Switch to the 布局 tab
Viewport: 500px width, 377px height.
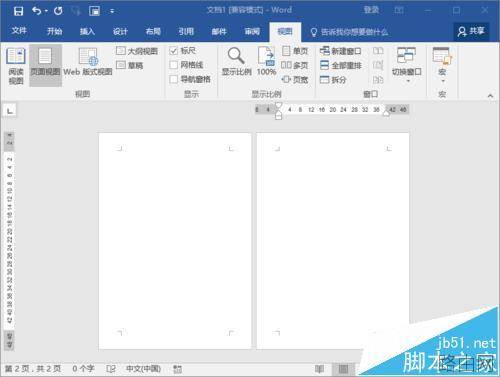[x=153, y=31]
